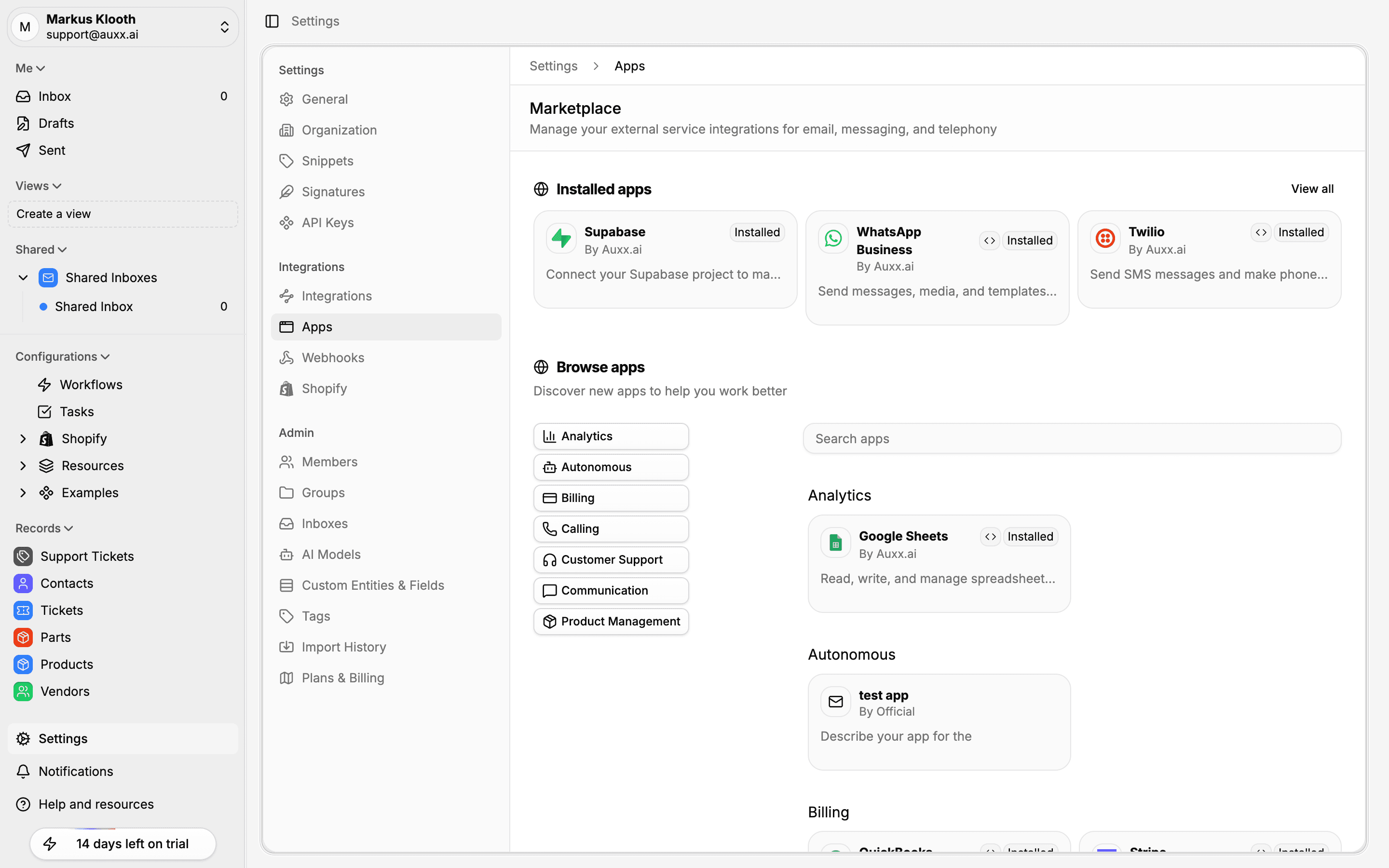
Task: Open Help and resources
Action: [x=122, y=804]
